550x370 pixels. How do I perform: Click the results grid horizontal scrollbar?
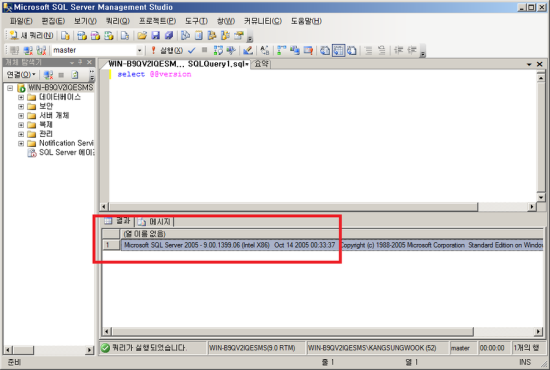(323, 331)
